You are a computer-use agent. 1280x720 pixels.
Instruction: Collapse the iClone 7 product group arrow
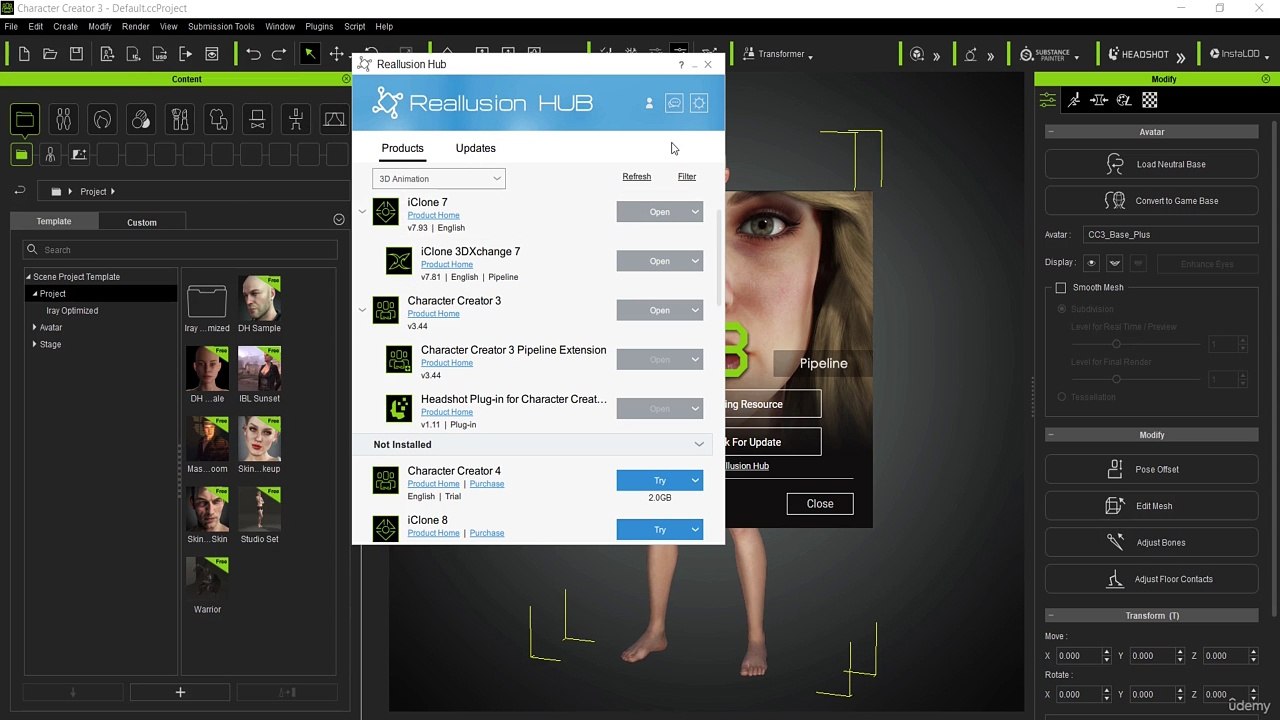[x=362, y=212]
